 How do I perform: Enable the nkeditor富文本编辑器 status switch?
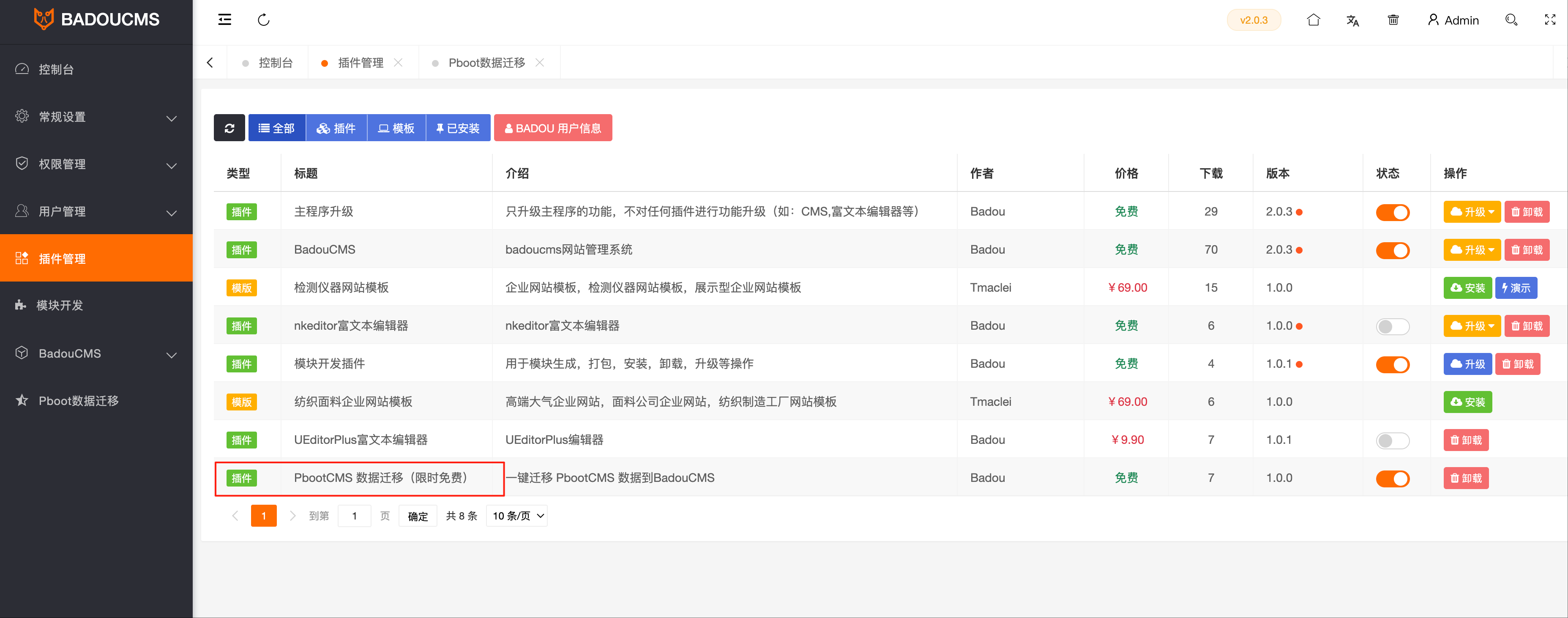pyautogui.click(x=1392, y=326)
